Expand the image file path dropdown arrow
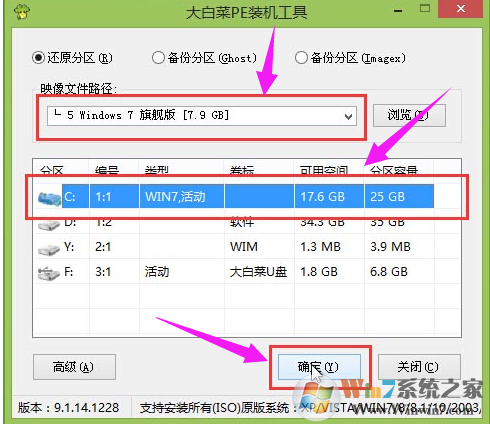The image size is (490, 424). coord(348,116)
